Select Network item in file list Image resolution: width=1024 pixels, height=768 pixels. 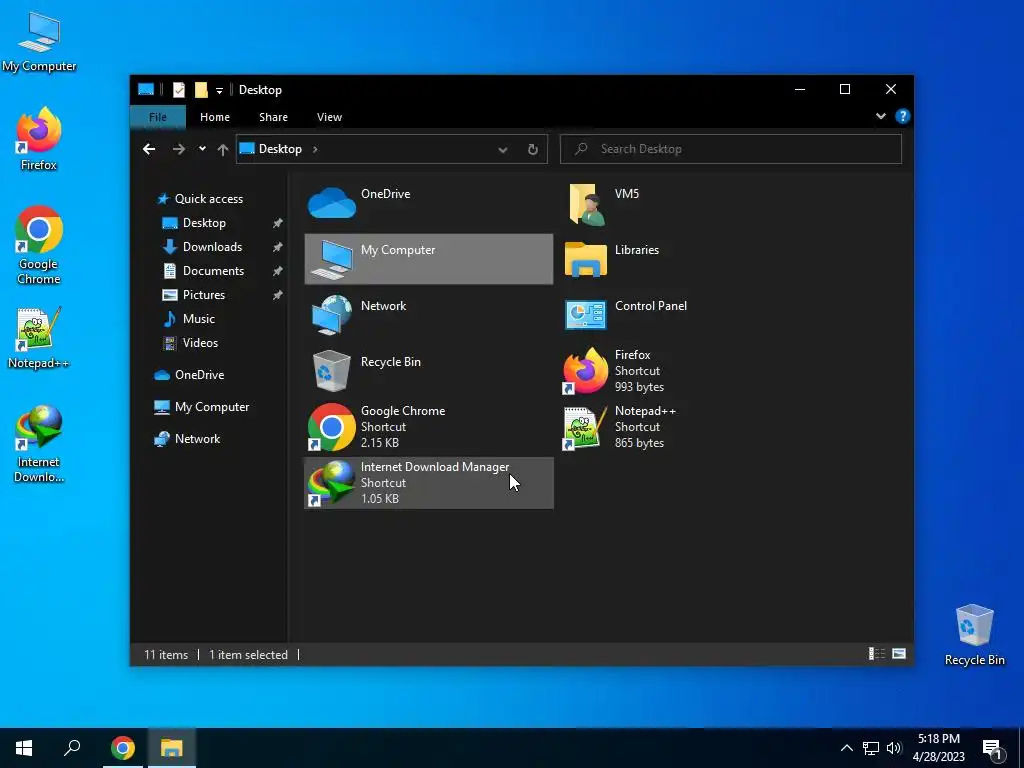point(428,315)
